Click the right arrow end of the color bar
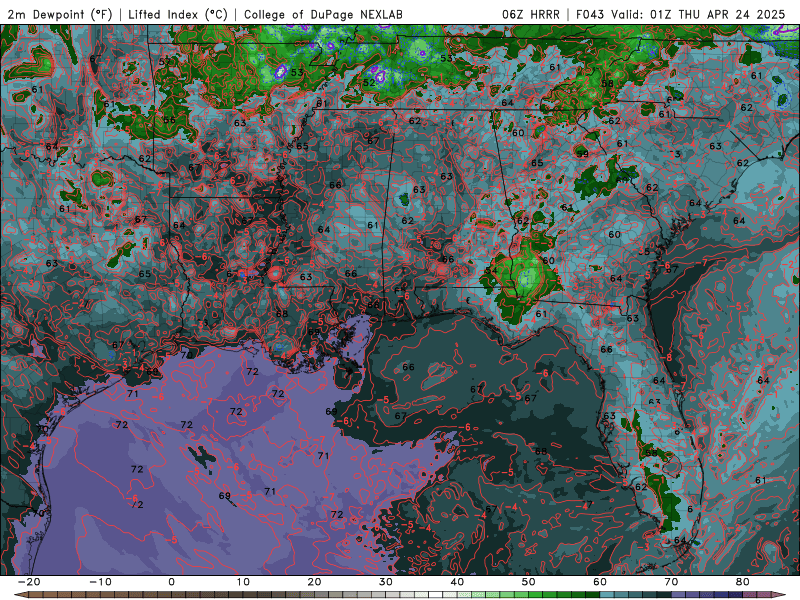The height and width of the screenshot is (600, 800). 779,595
